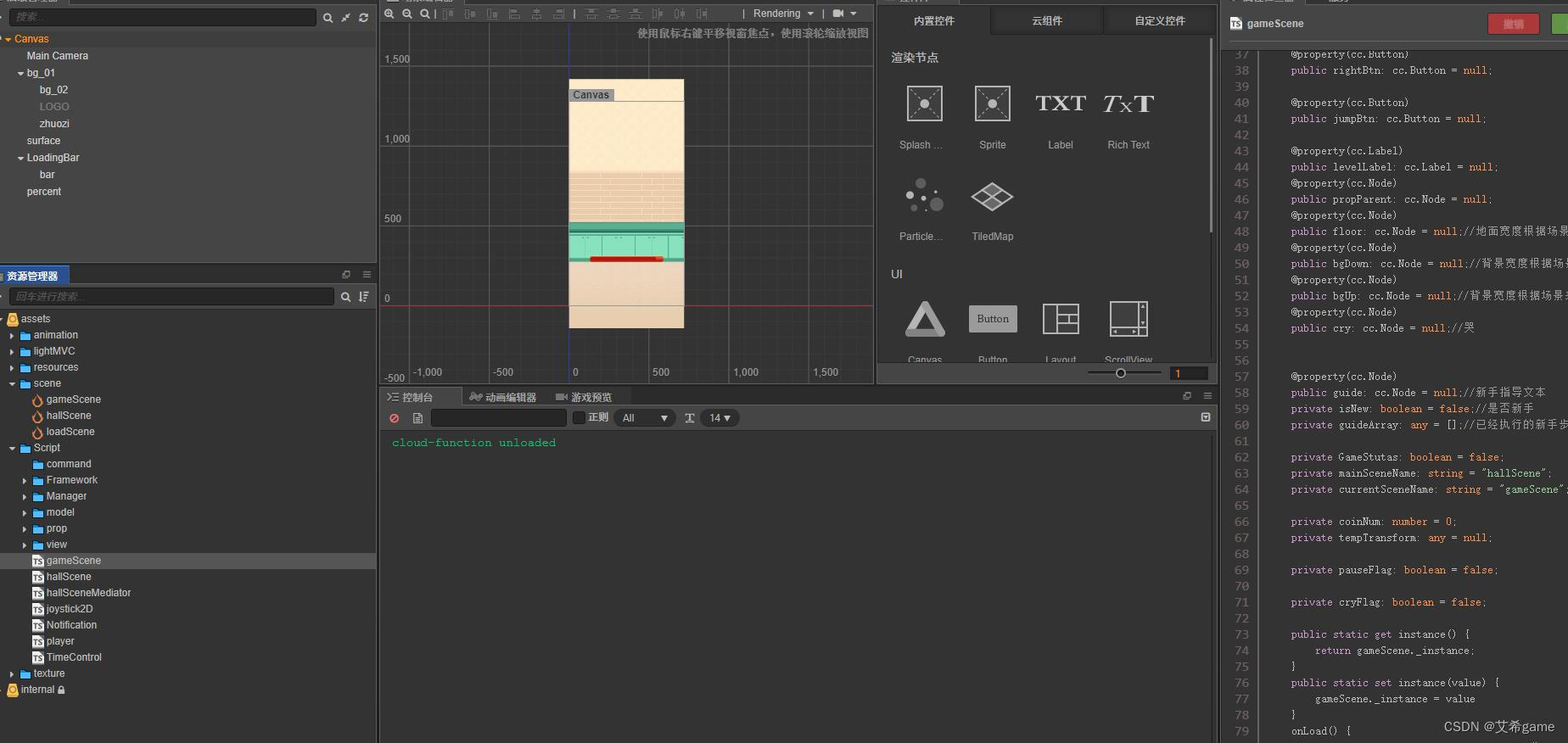Open the 内置控件 tab
This screenshot has height=743, width=1568.
pyautogui.click(x=934, y=20)
